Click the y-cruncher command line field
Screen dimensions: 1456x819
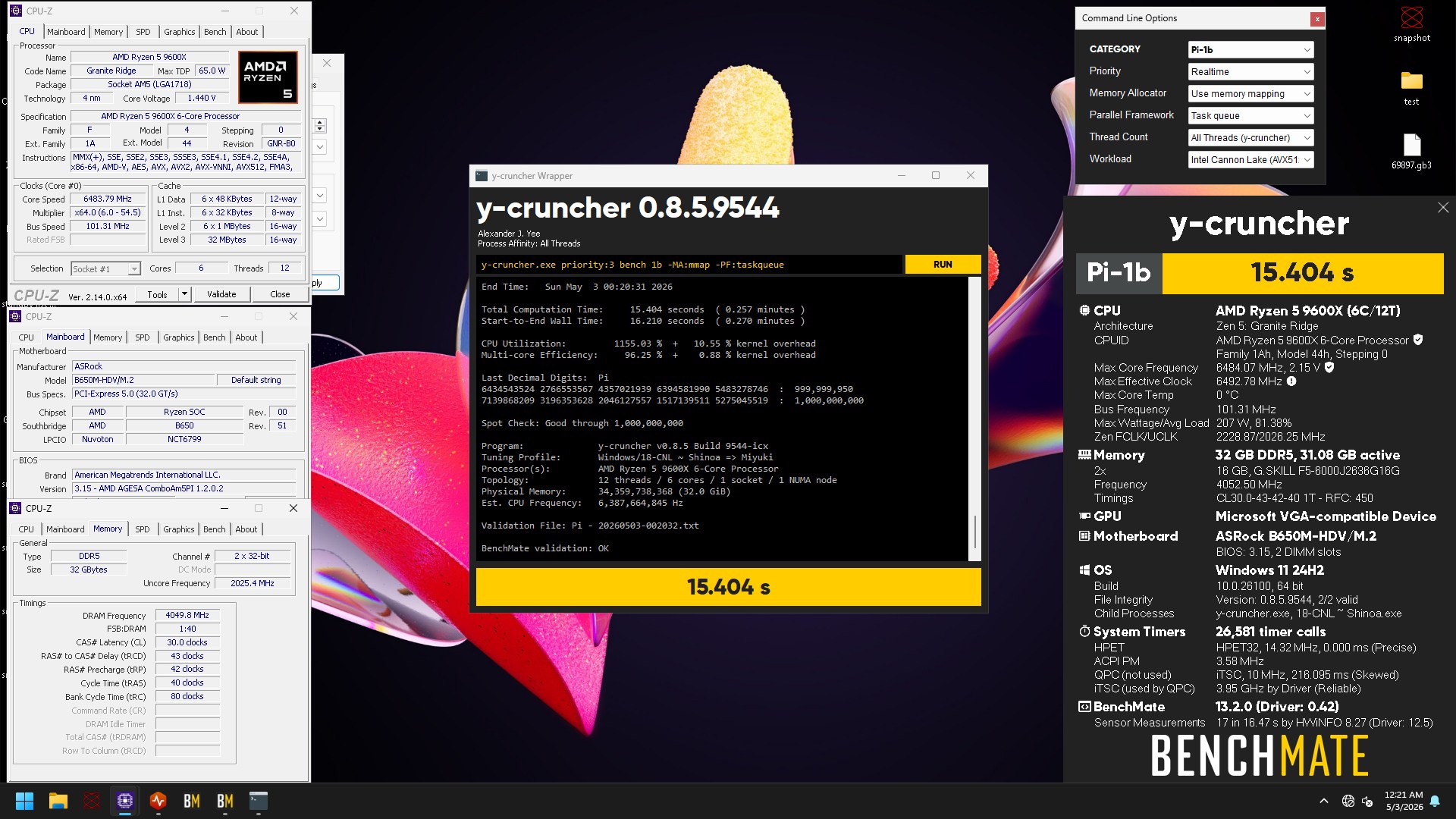[x=689, y=265]
